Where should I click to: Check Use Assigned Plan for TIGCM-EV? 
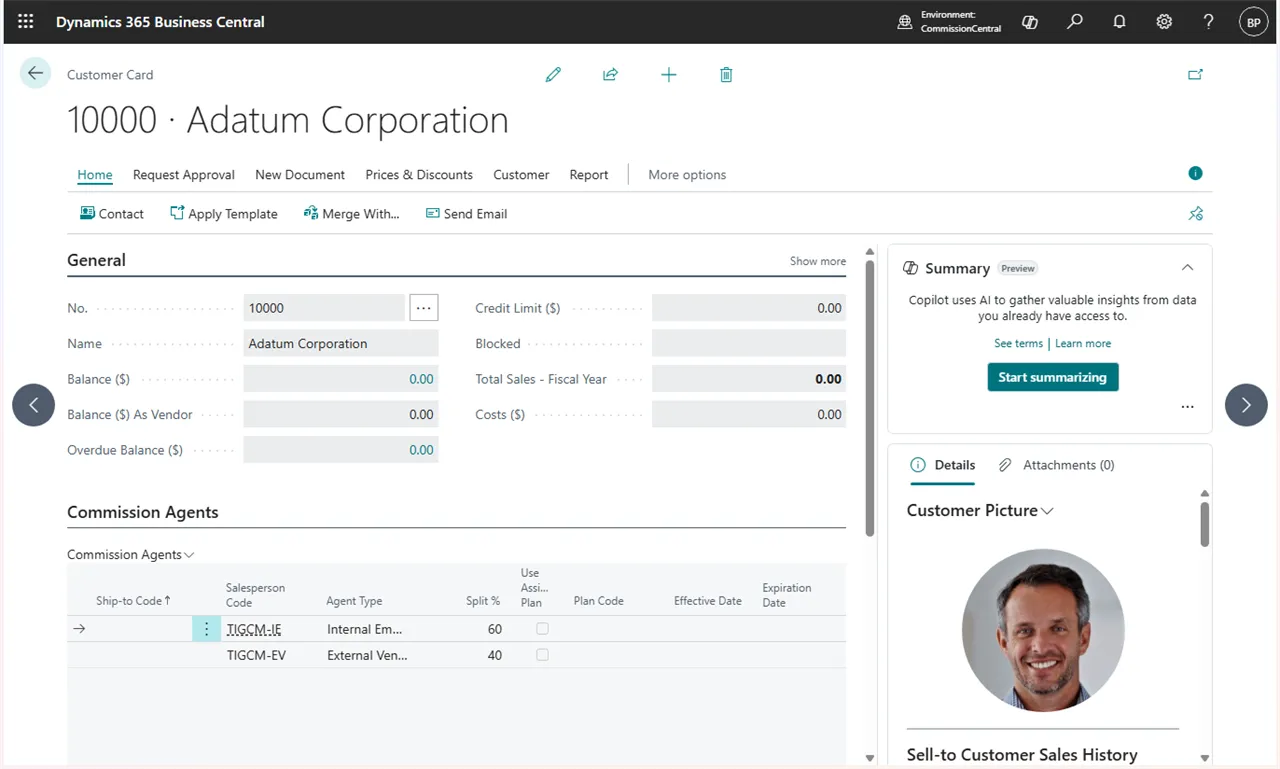[x=542, y=655]
